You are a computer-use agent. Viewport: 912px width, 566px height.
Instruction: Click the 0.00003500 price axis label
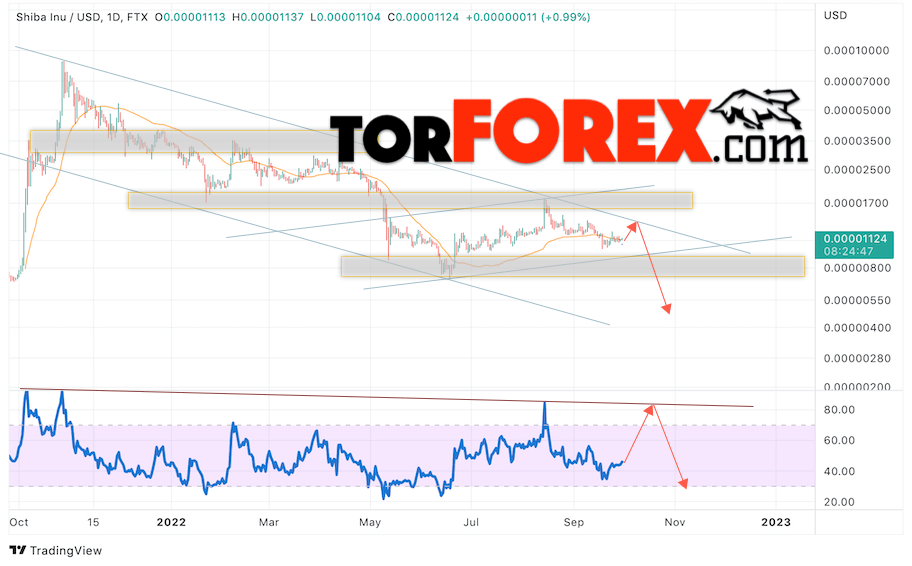click(x=856, y=141)
